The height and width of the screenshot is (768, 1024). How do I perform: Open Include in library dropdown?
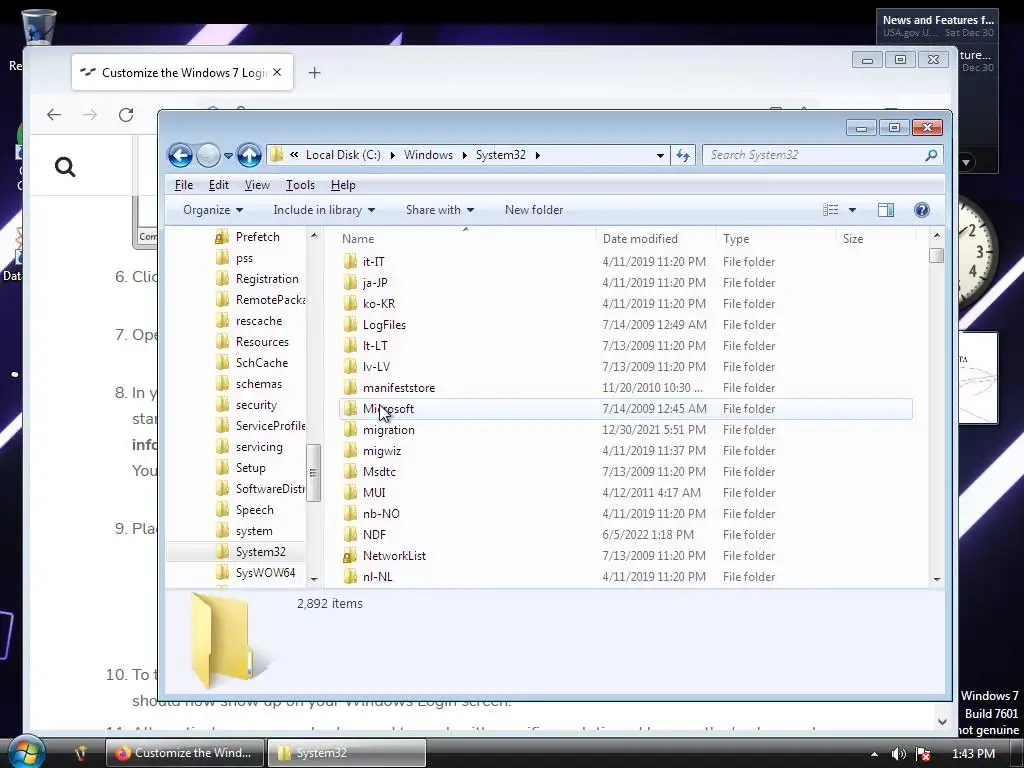(324, 210)
